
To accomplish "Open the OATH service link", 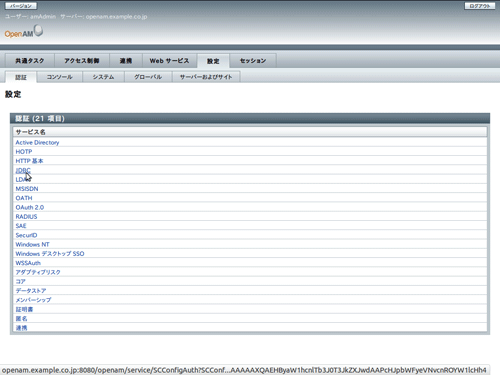I will point(24,198).
